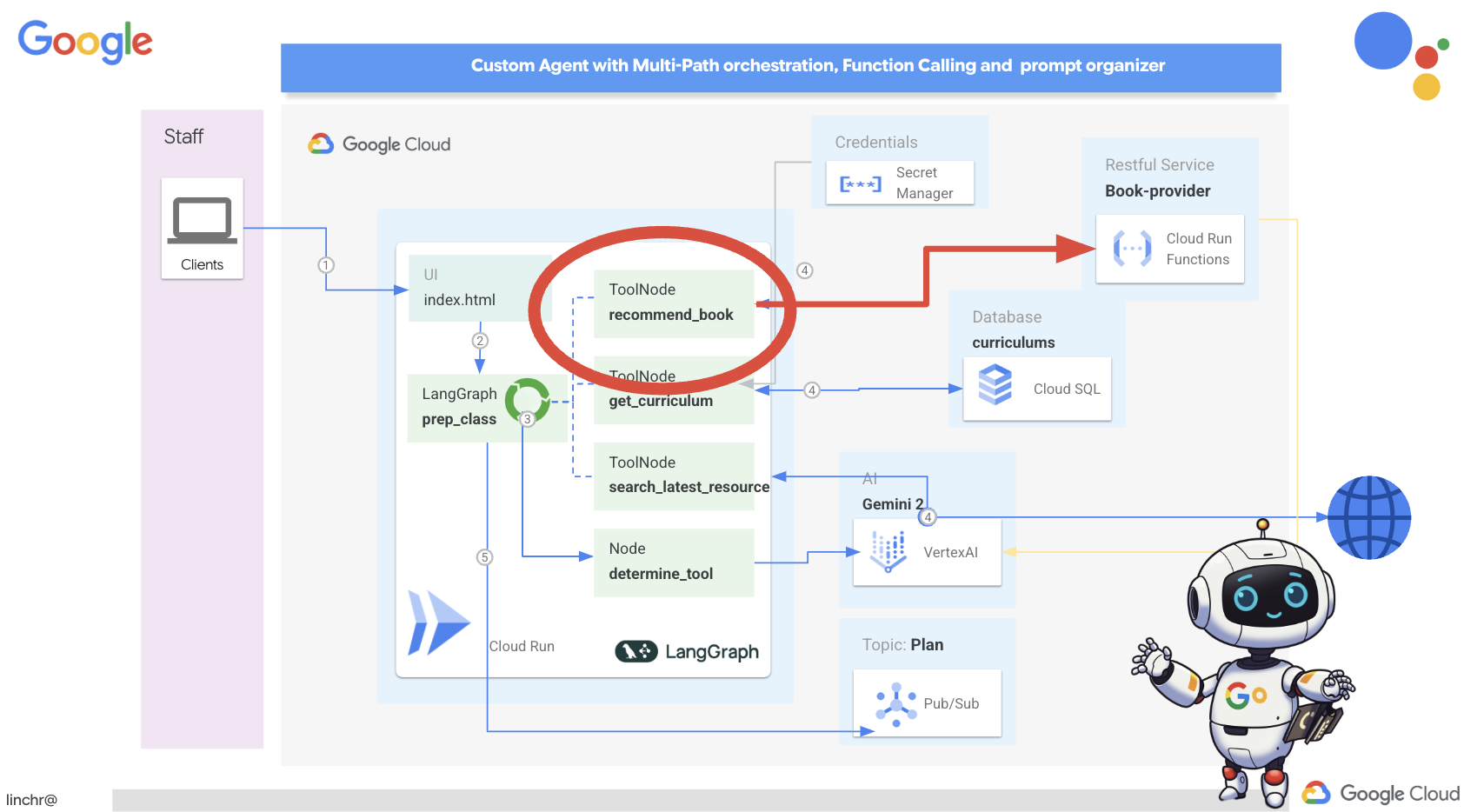Click the green LangGraph loop icon

click(527, 400)
